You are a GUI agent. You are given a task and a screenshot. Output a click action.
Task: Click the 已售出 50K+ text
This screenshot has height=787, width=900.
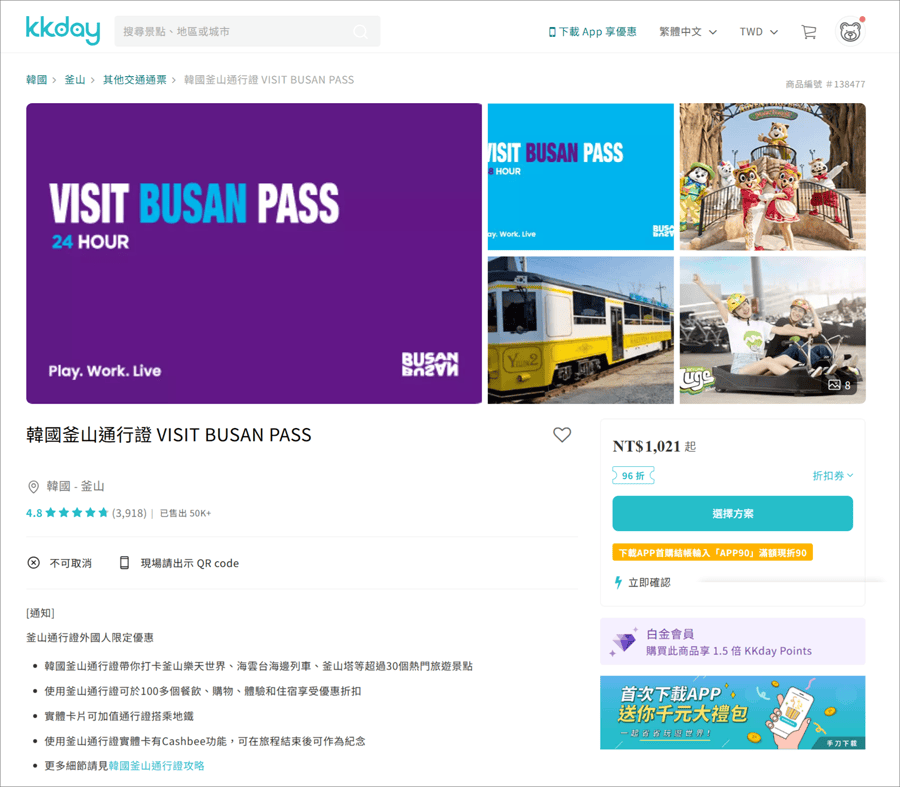point(185,513)
